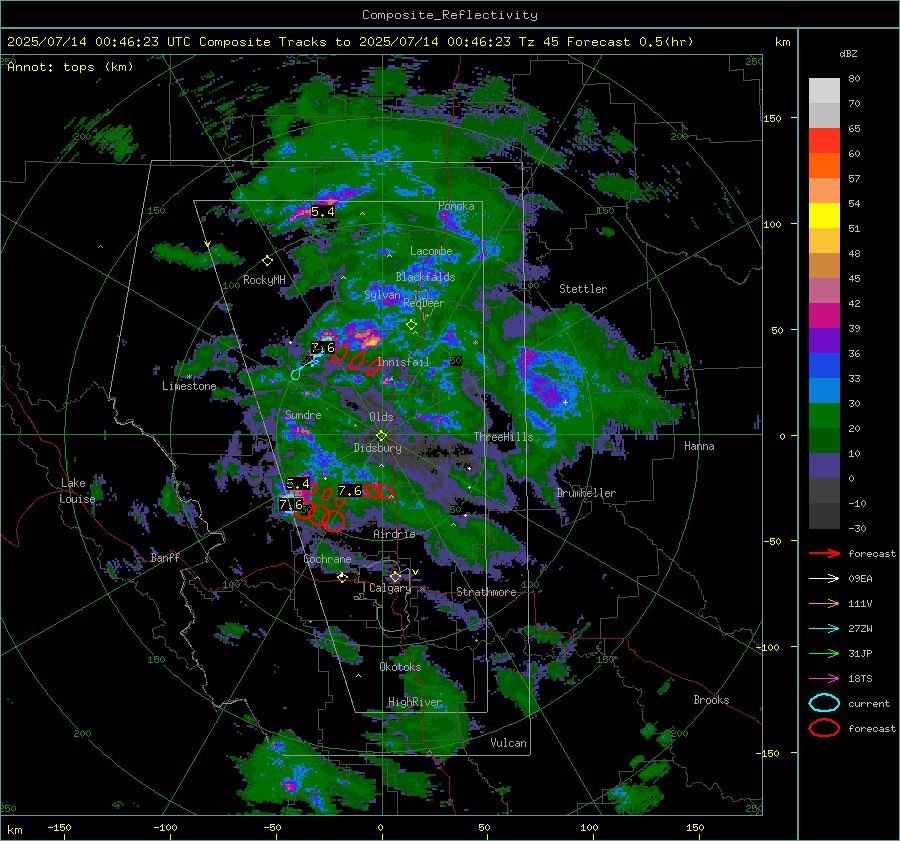Click the Banff town label
Image resolution: width=900 pixels, height=841 pixels.
(x=165, y=557)
